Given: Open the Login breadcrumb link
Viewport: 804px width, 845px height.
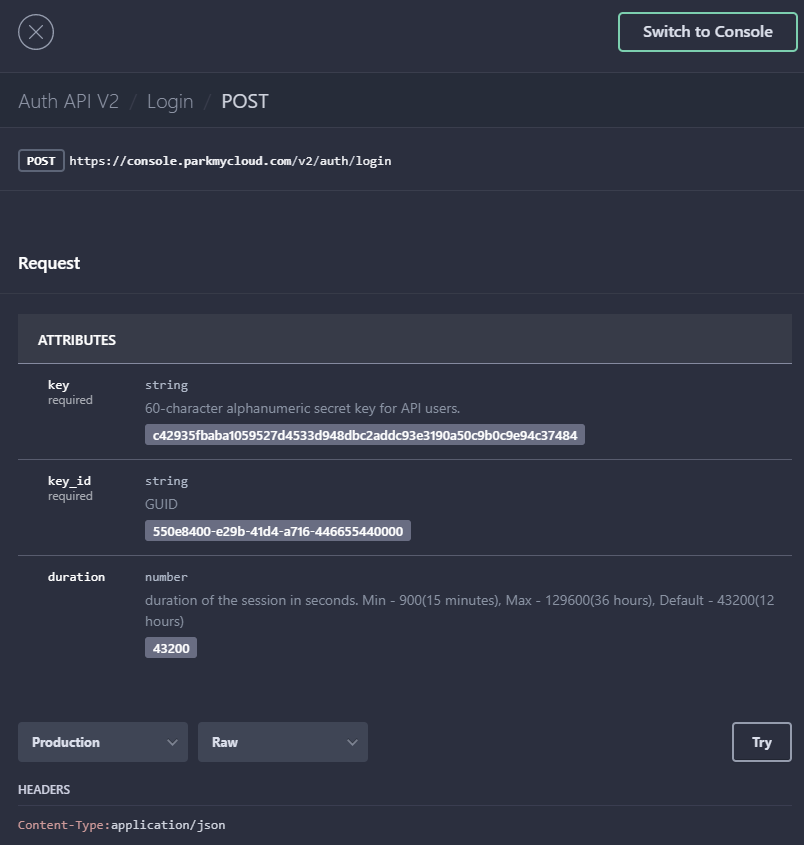Looking at the screenshot, I should pos(170,101).
